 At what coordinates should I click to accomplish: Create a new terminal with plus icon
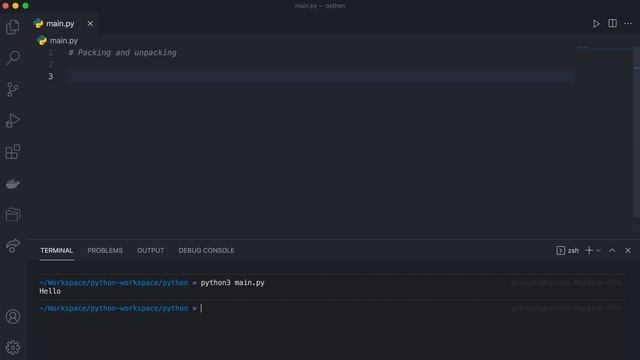pos(589,250)
